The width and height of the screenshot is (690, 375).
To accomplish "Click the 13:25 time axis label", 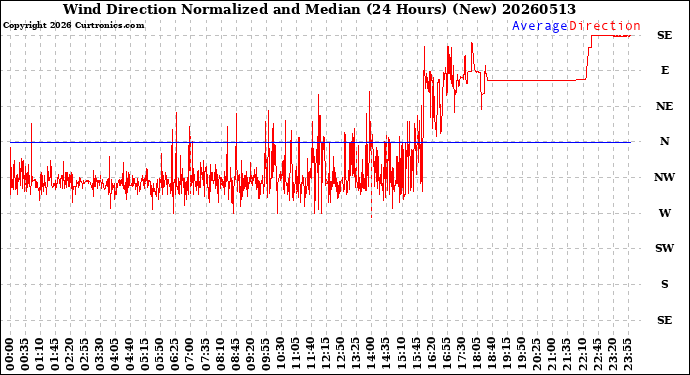I will coord(356,354).
